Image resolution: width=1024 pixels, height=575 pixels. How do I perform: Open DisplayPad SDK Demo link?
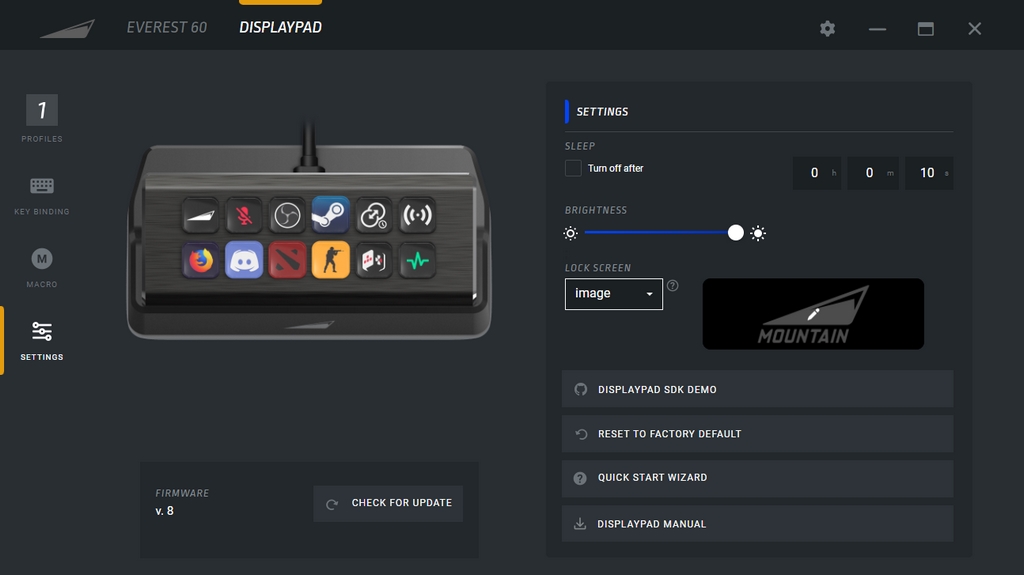click(x=758, y=389)
